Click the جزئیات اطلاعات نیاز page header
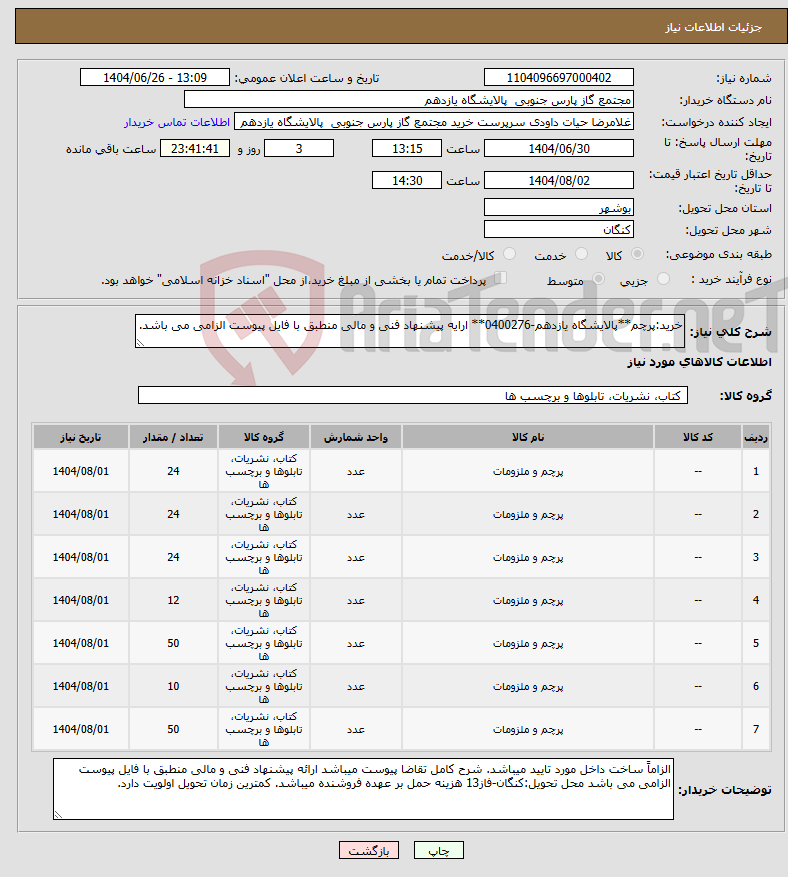788x877 pixels. click(713, 27)
